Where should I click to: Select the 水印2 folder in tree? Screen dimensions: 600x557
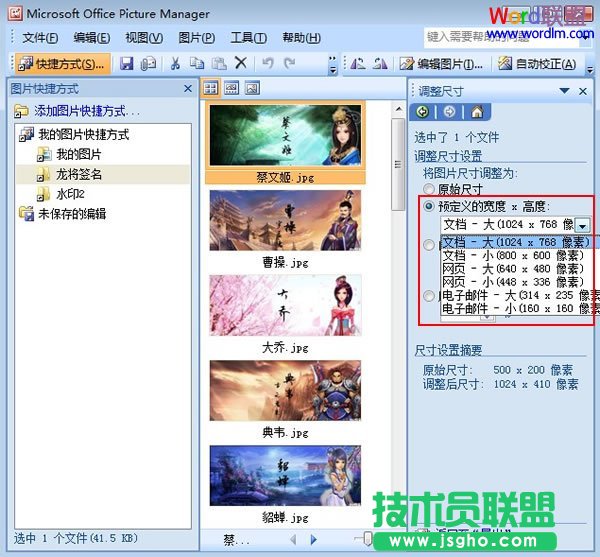click(x=69, y=193)
